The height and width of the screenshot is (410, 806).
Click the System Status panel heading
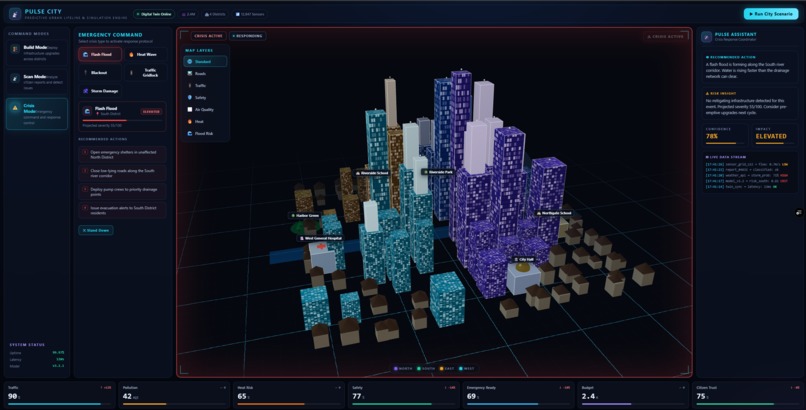click(27, 345)
